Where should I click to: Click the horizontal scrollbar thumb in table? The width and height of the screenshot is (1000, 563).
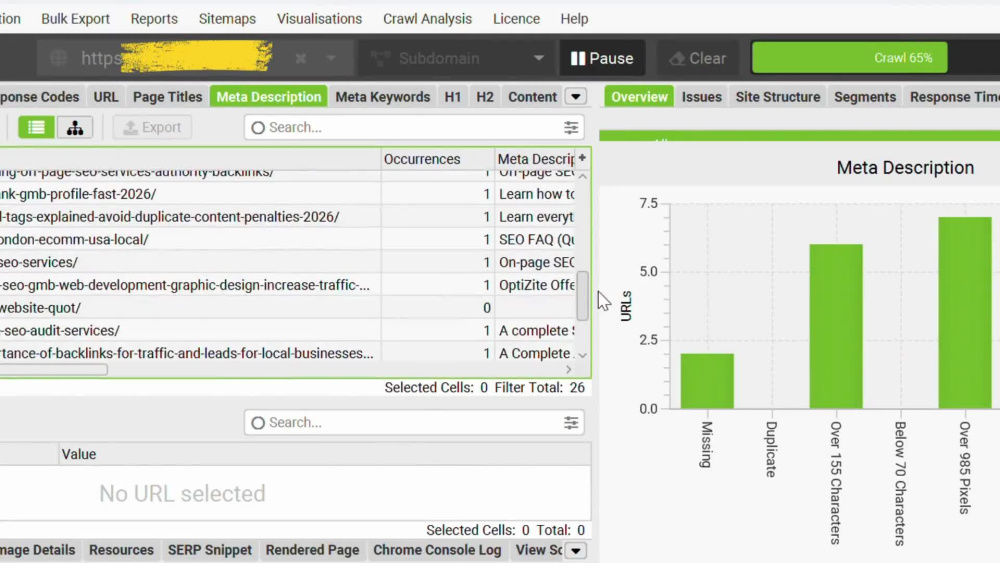click(x=54, y=370)
